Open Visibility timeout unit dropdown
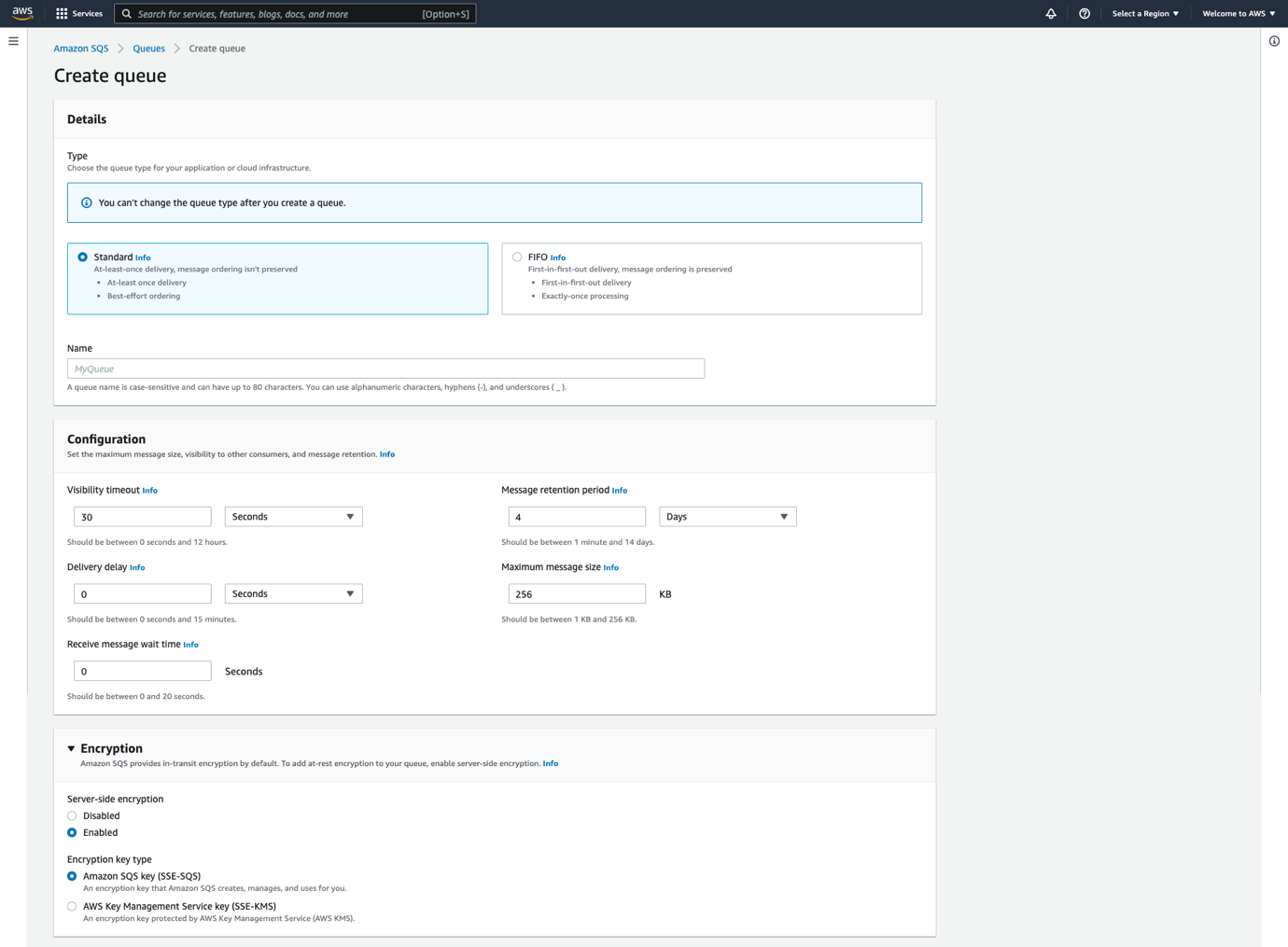 click(x=293, y=517)
